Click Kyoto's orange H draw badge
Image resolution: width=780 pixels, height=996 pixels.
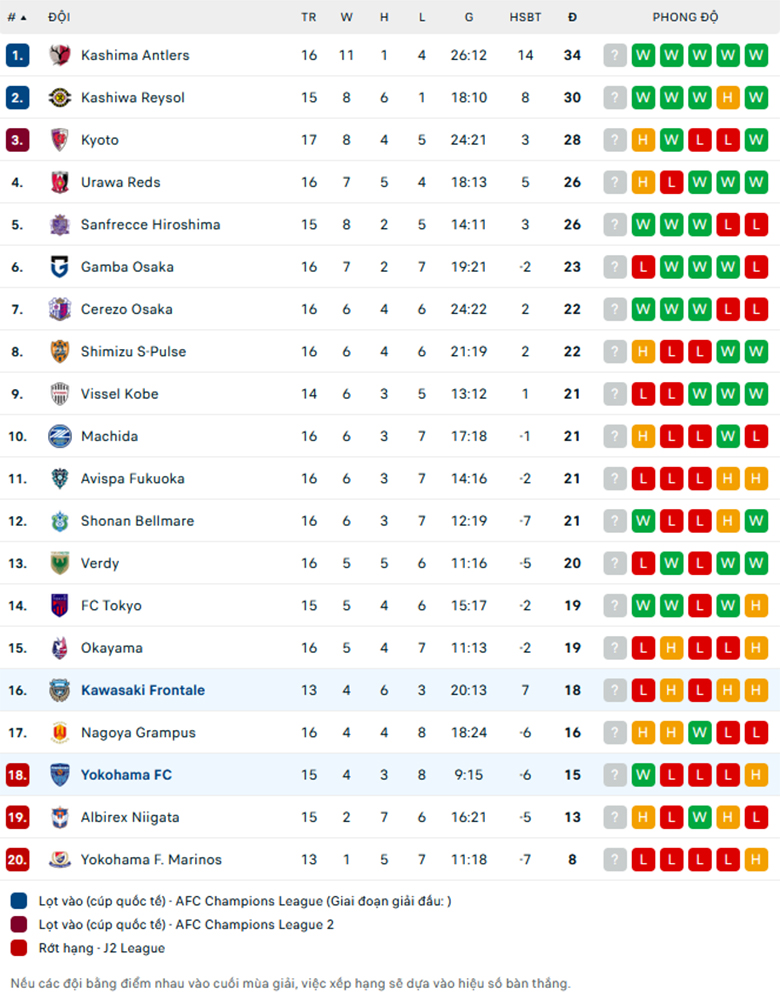coord(643,140)
